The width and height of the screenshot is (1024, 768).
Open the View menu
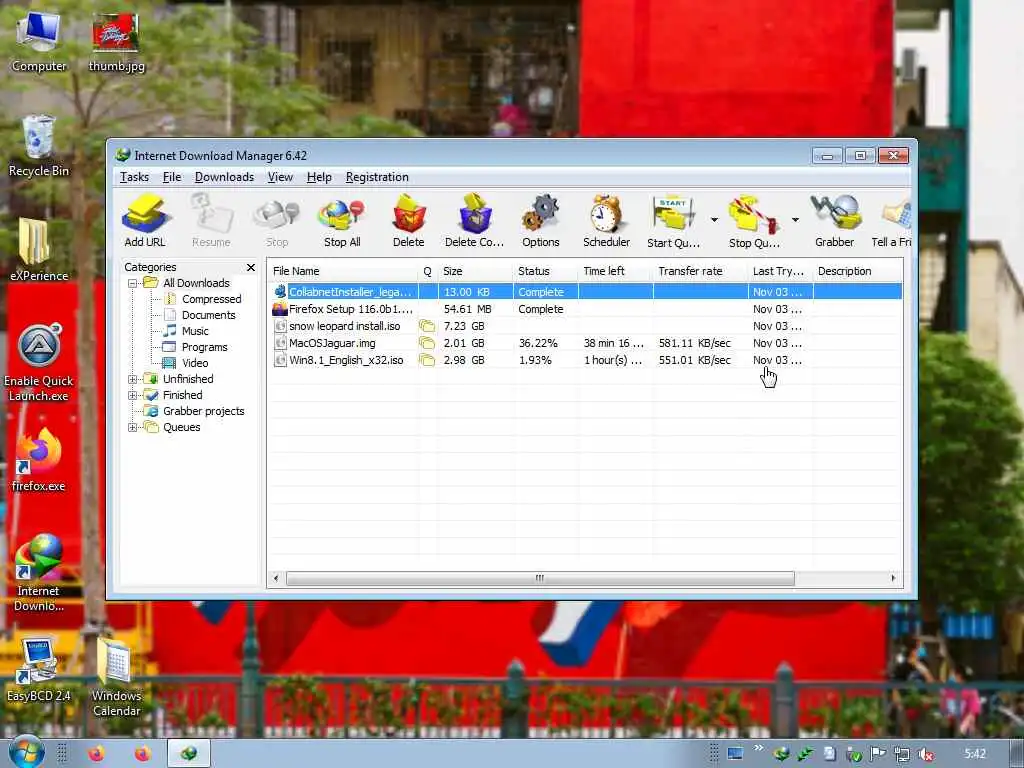coord(280,177)
